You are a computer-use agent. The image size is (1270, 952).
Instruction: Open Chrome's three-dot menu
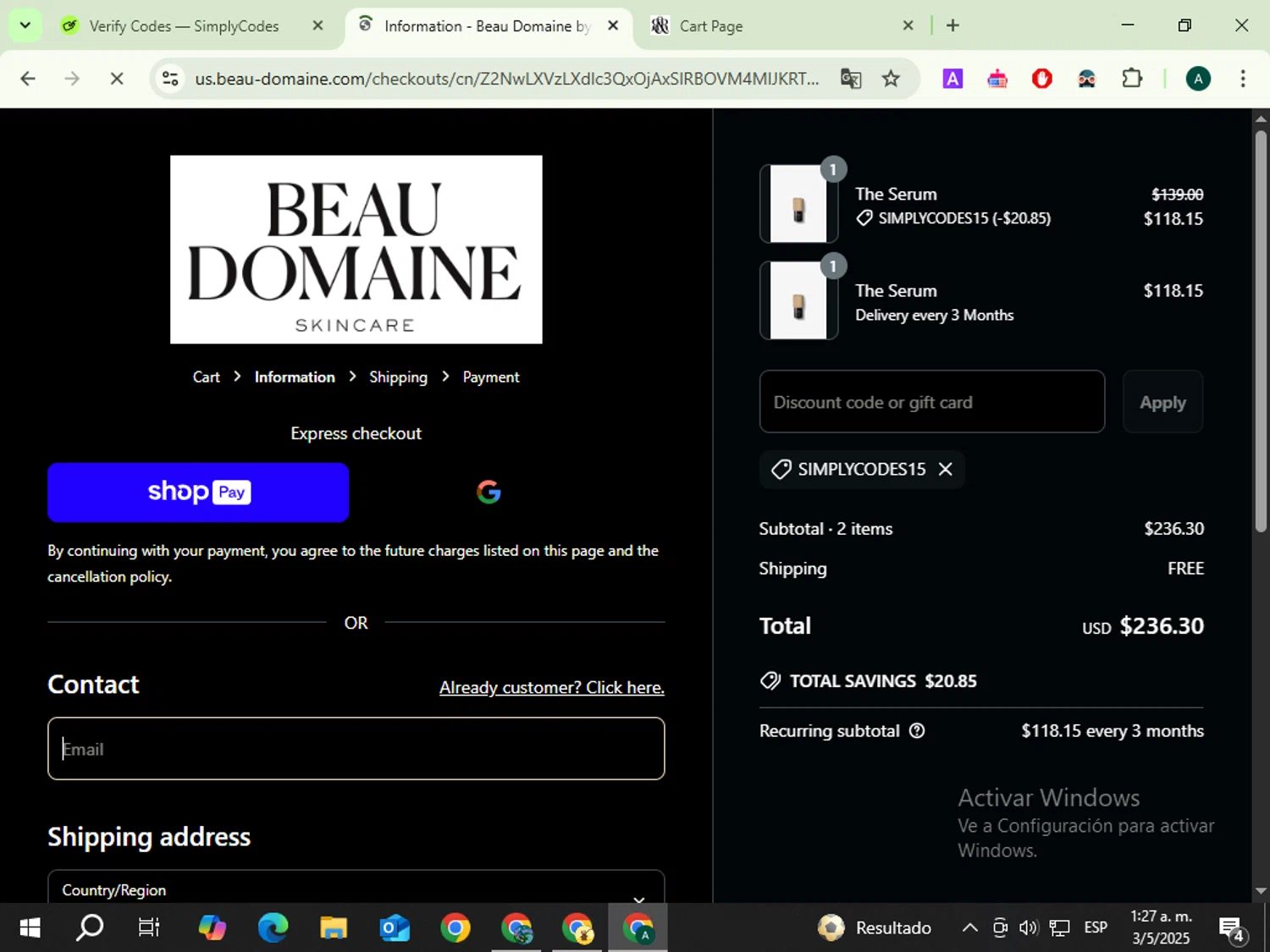[x=1242, y=79]
